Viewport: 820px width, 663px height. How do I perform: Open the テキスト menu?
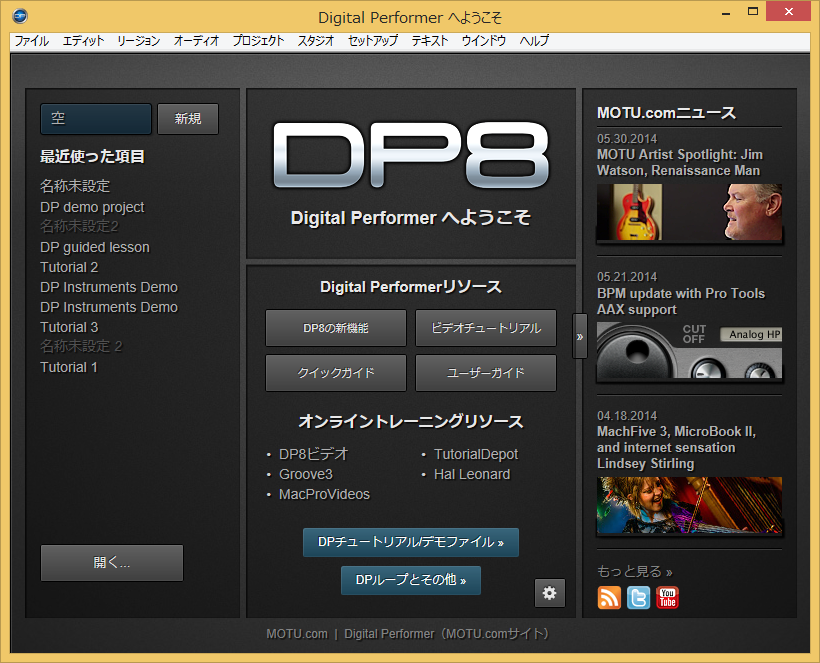(x=429, y=41)
